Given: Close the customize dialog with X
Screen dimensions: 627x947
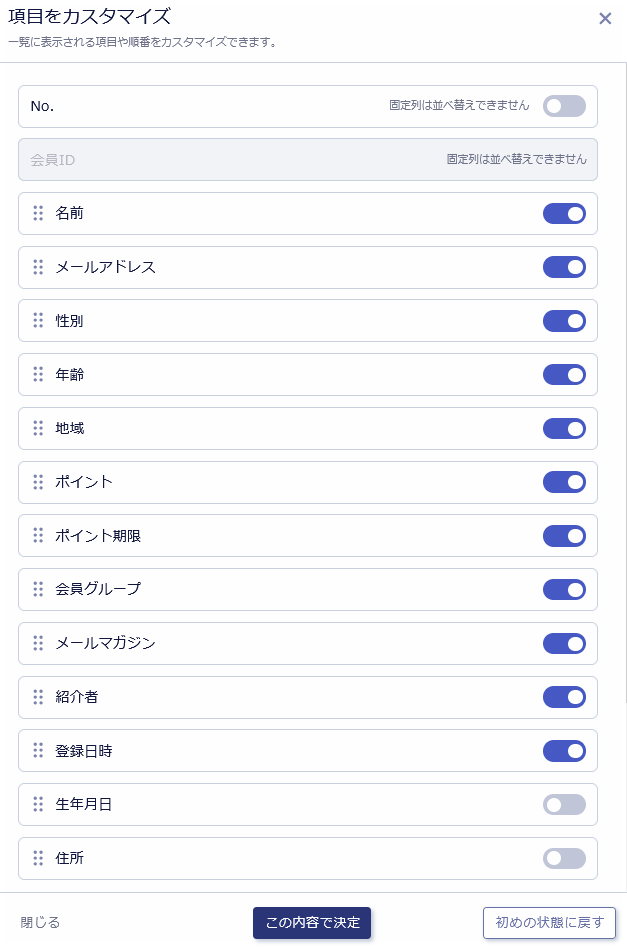Looking at the screenshot, I should click(605, 19).
